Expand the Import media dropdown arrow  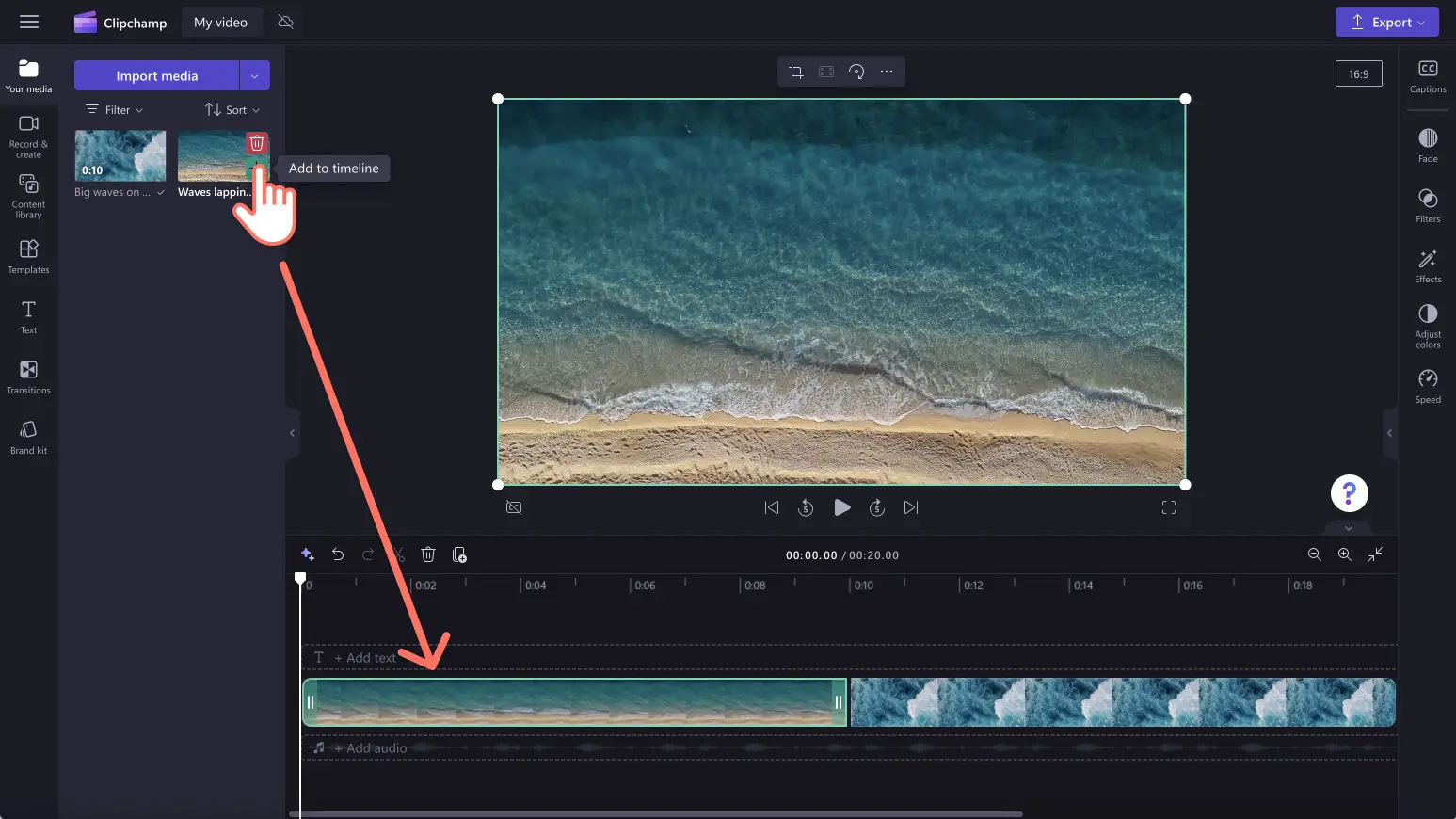(x=254, y=75)
